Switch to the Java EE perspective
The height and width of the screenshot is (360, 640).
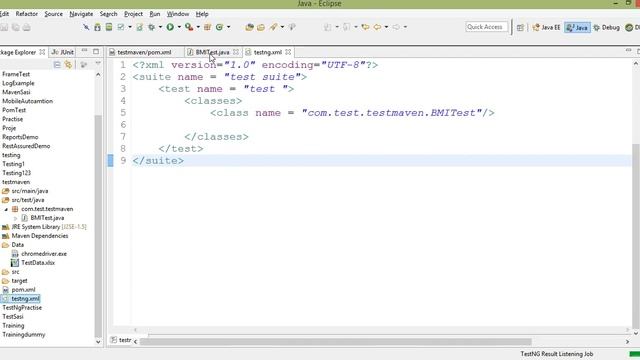pyautogui.click(x=547, y=28)
